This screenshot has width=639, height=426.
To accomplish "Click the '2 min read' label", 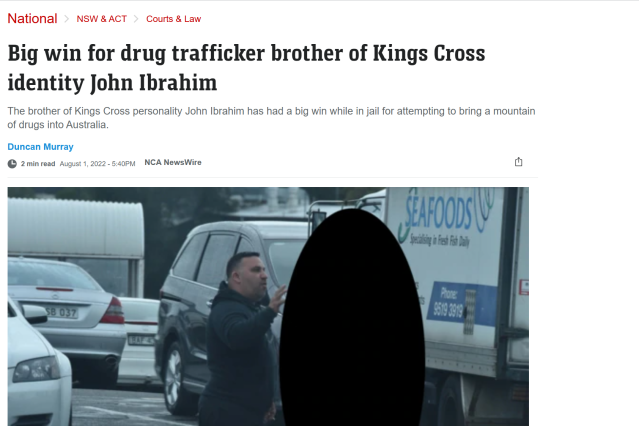I will point(38,163).
